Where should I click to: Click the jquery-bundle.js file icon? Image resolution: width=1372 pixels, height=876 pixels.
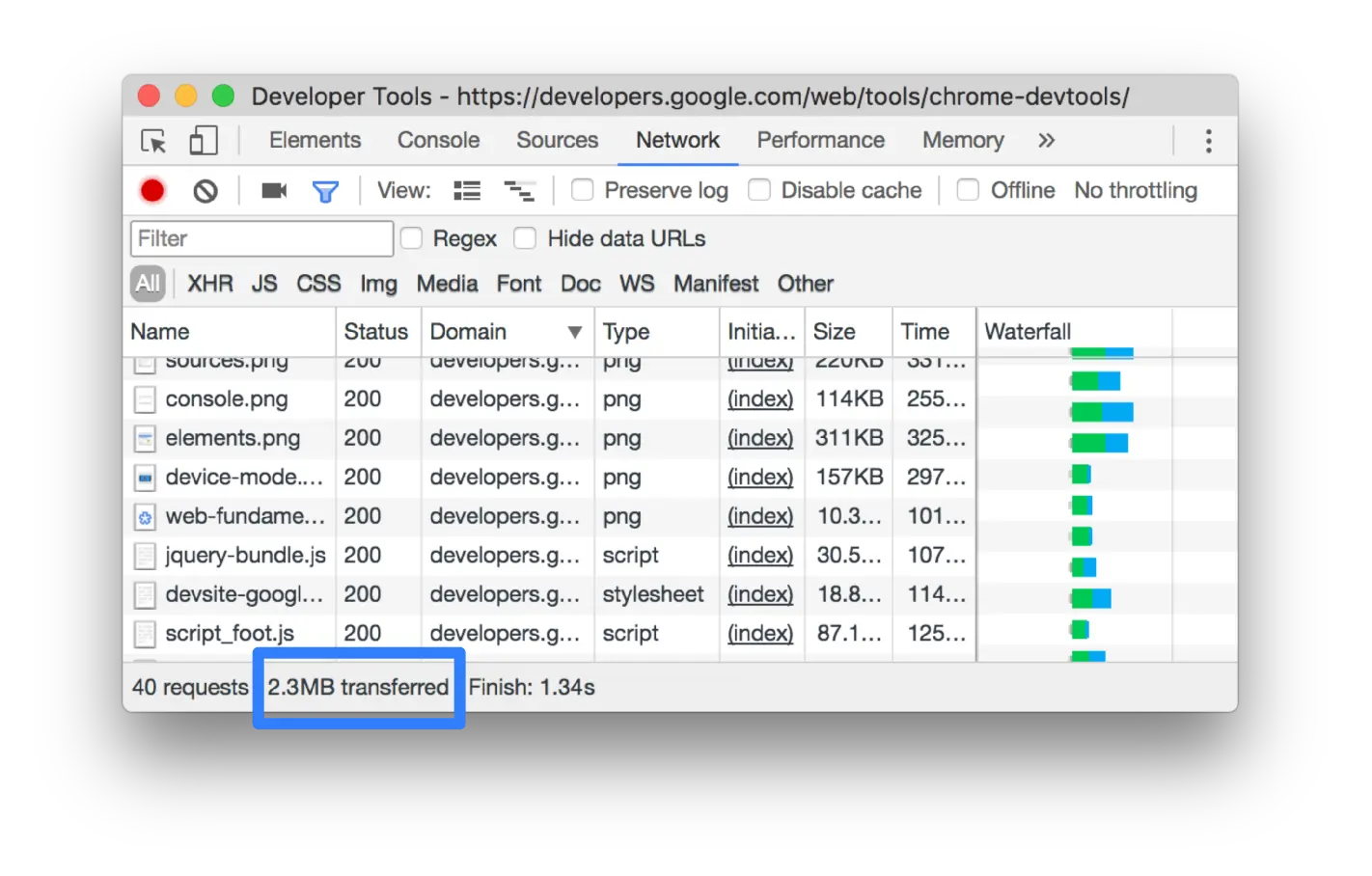click(145, 556)
